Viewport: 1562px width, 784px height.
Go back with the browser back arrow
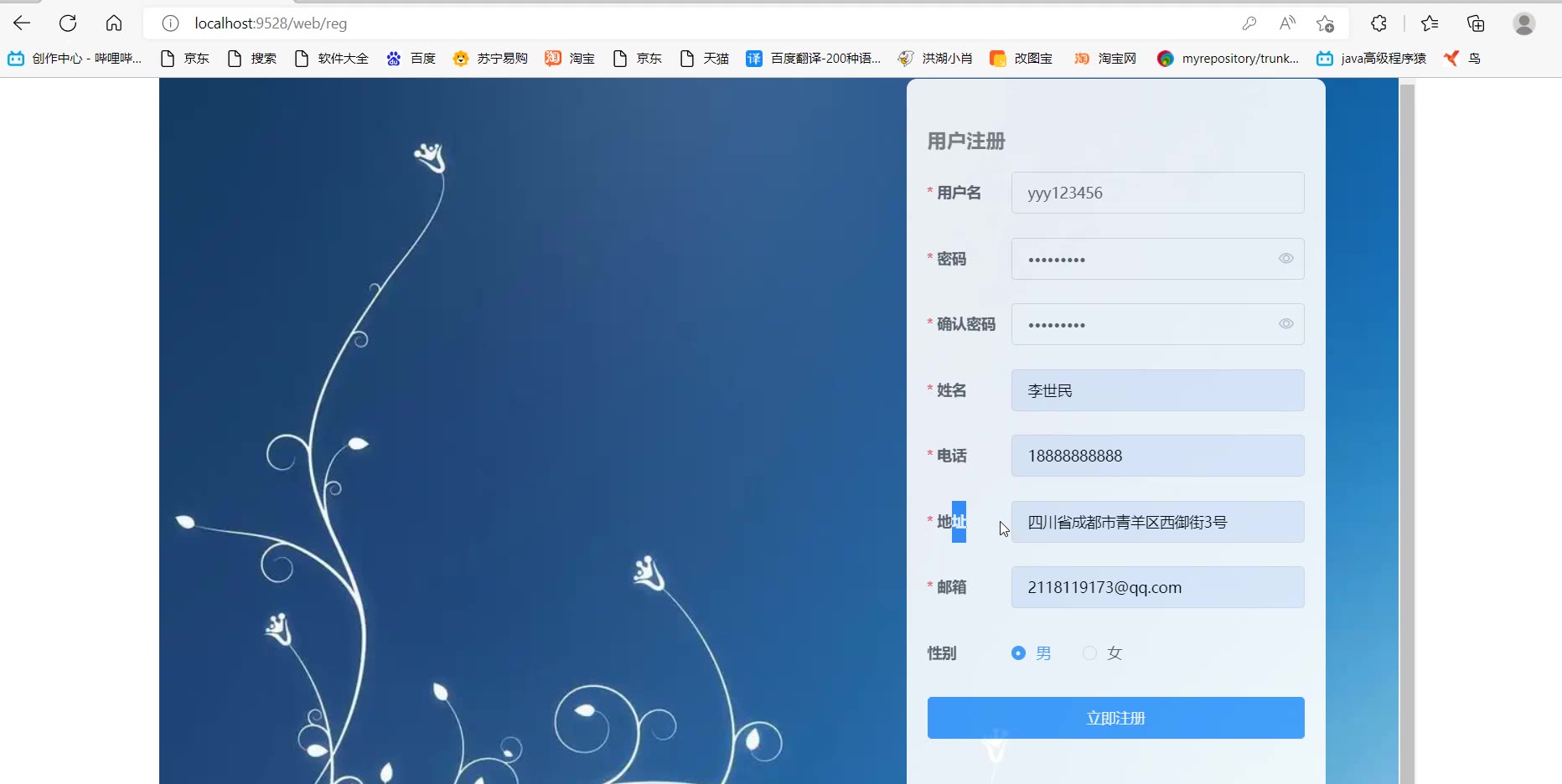tap(22, 23)
